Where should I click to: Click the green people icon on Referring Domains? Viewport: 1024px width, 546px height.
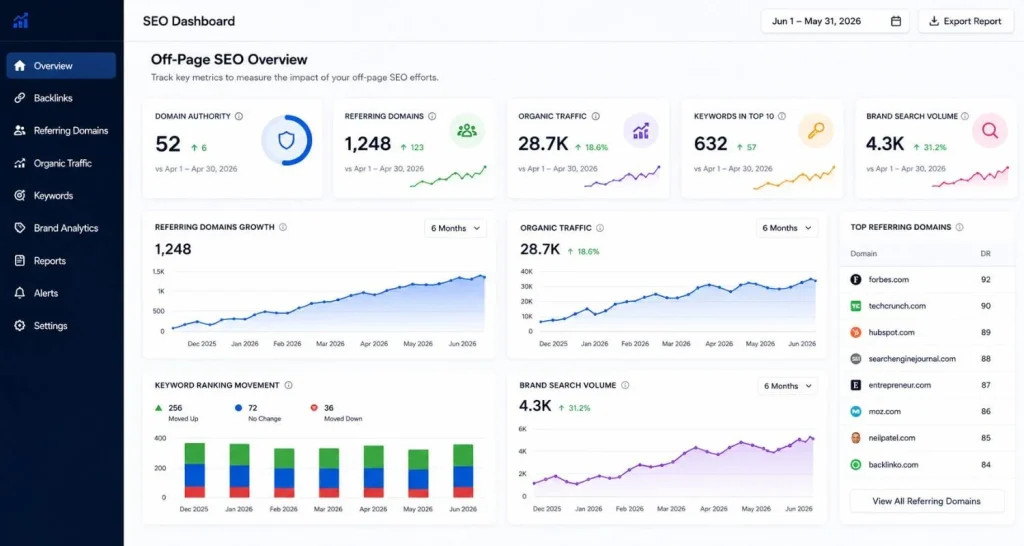[467, 131]
